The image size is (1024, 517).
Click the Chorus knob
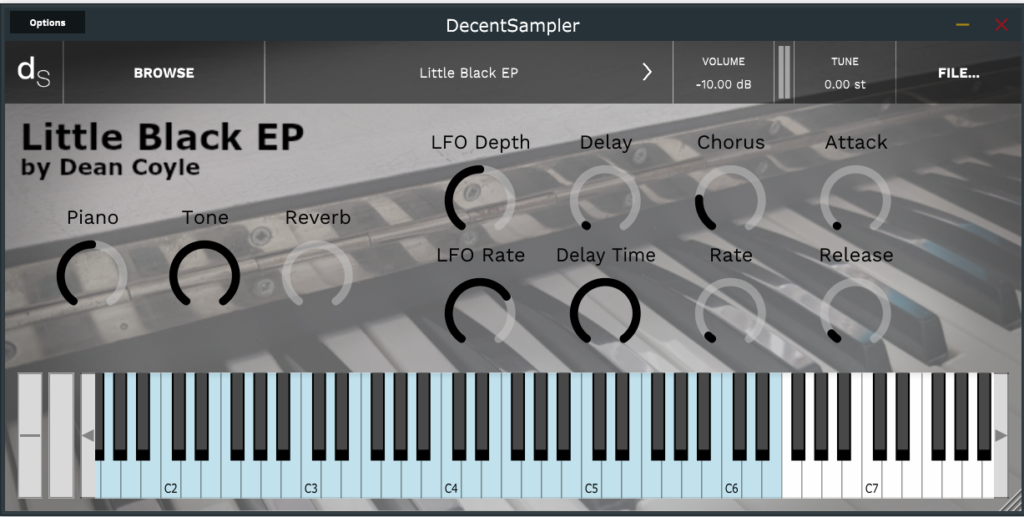pyautogui.click(x=730, y=200)
